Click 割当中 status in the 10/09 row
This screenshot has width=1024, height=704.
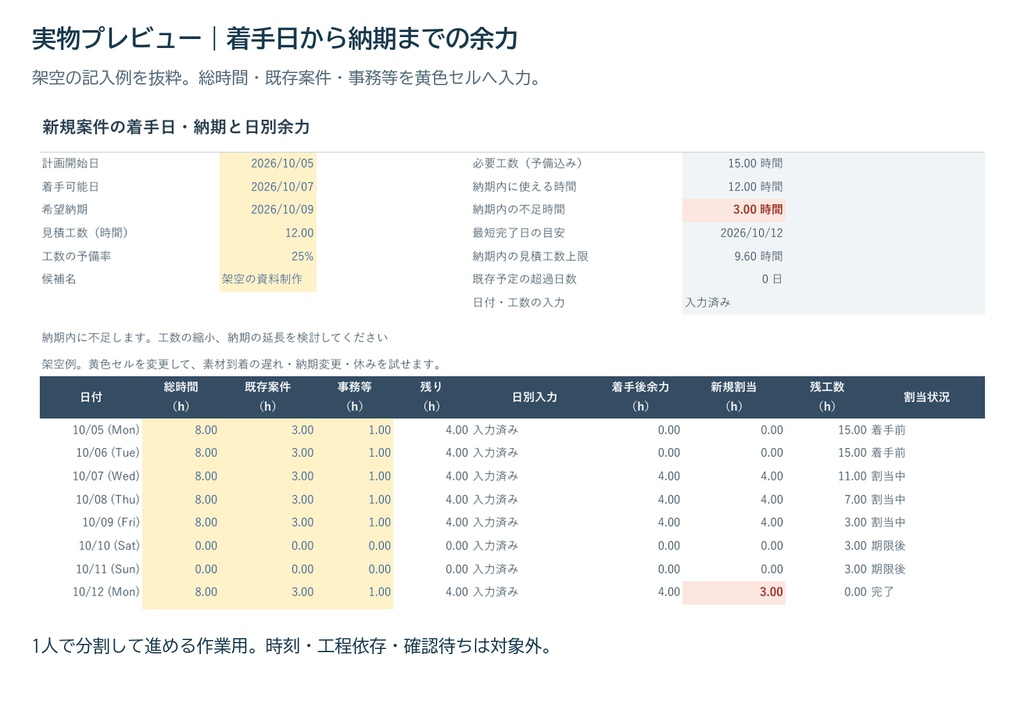(888, 522)
